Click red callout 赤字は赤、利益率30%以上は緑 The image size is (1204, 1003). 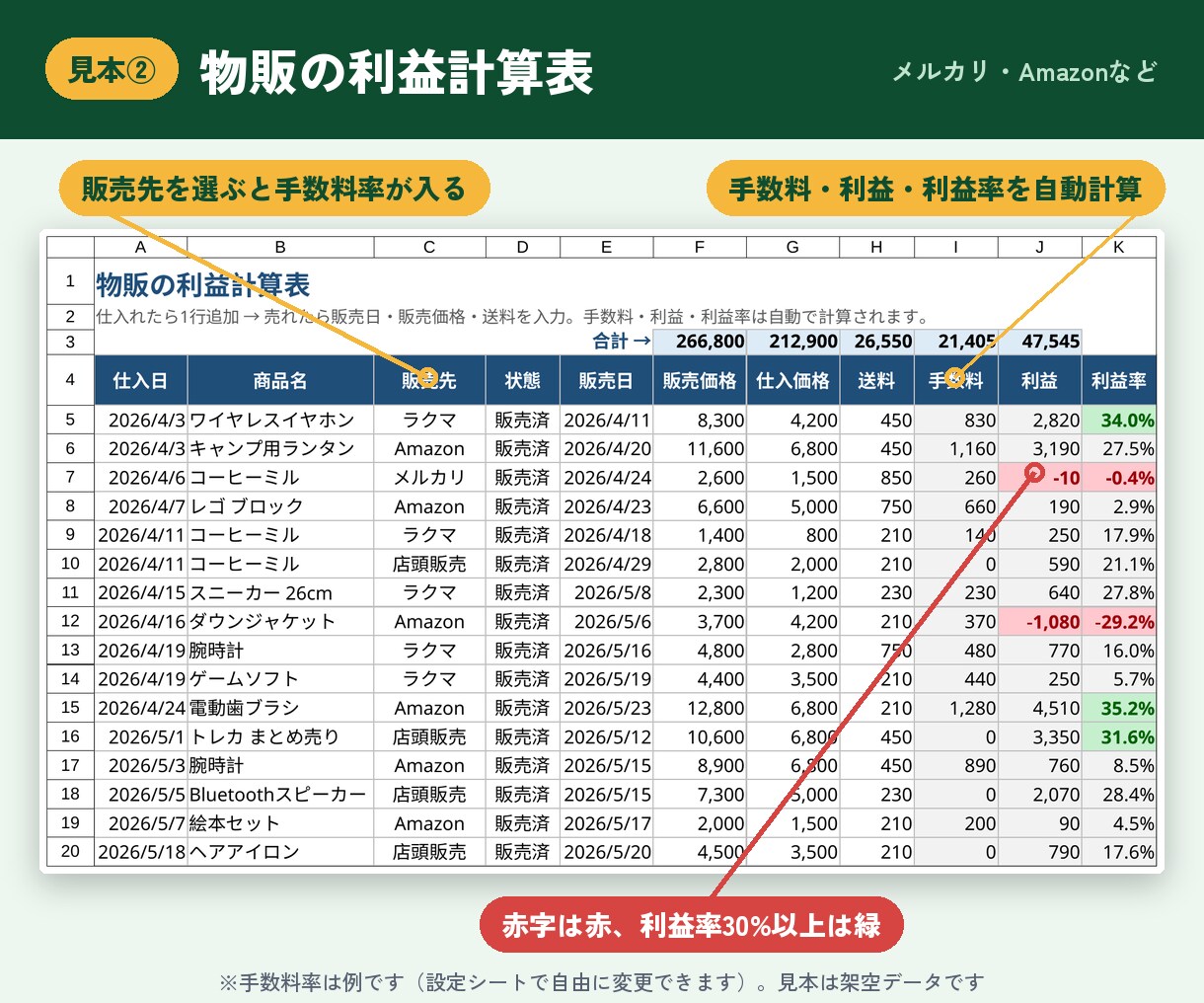(691, 925)
